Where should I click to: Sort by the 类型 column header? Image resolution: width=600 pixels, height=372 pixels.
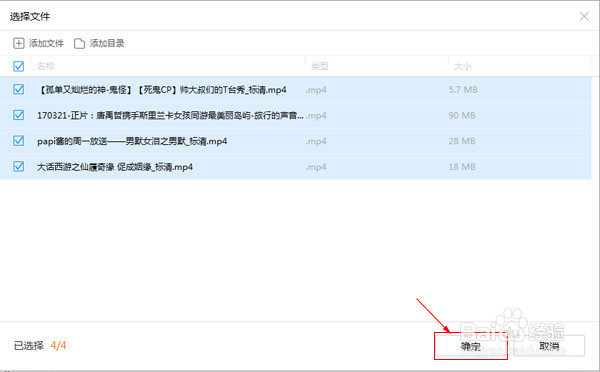[x=320, y=66]
